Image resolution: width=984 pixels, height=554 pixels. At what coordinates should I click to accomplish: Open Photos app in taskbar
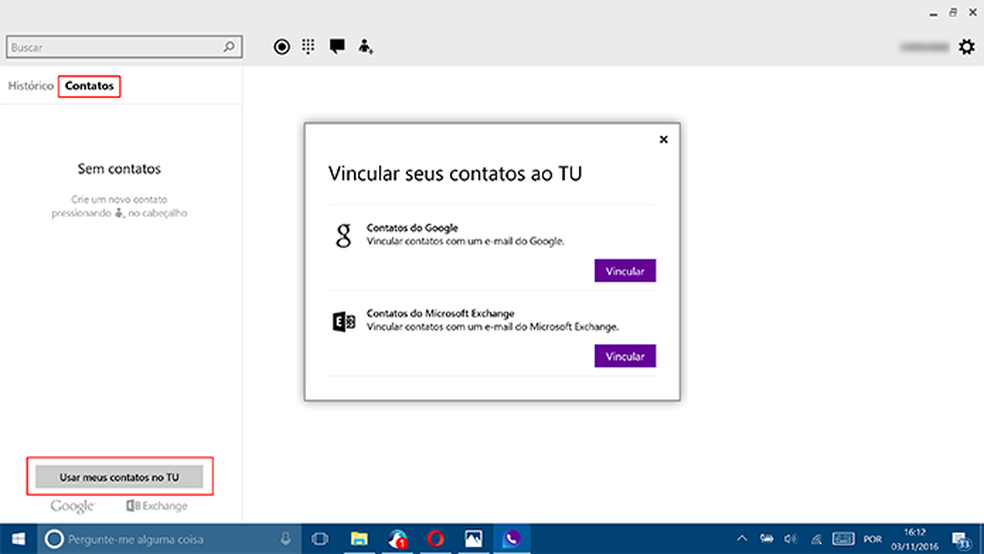point(473,539)
